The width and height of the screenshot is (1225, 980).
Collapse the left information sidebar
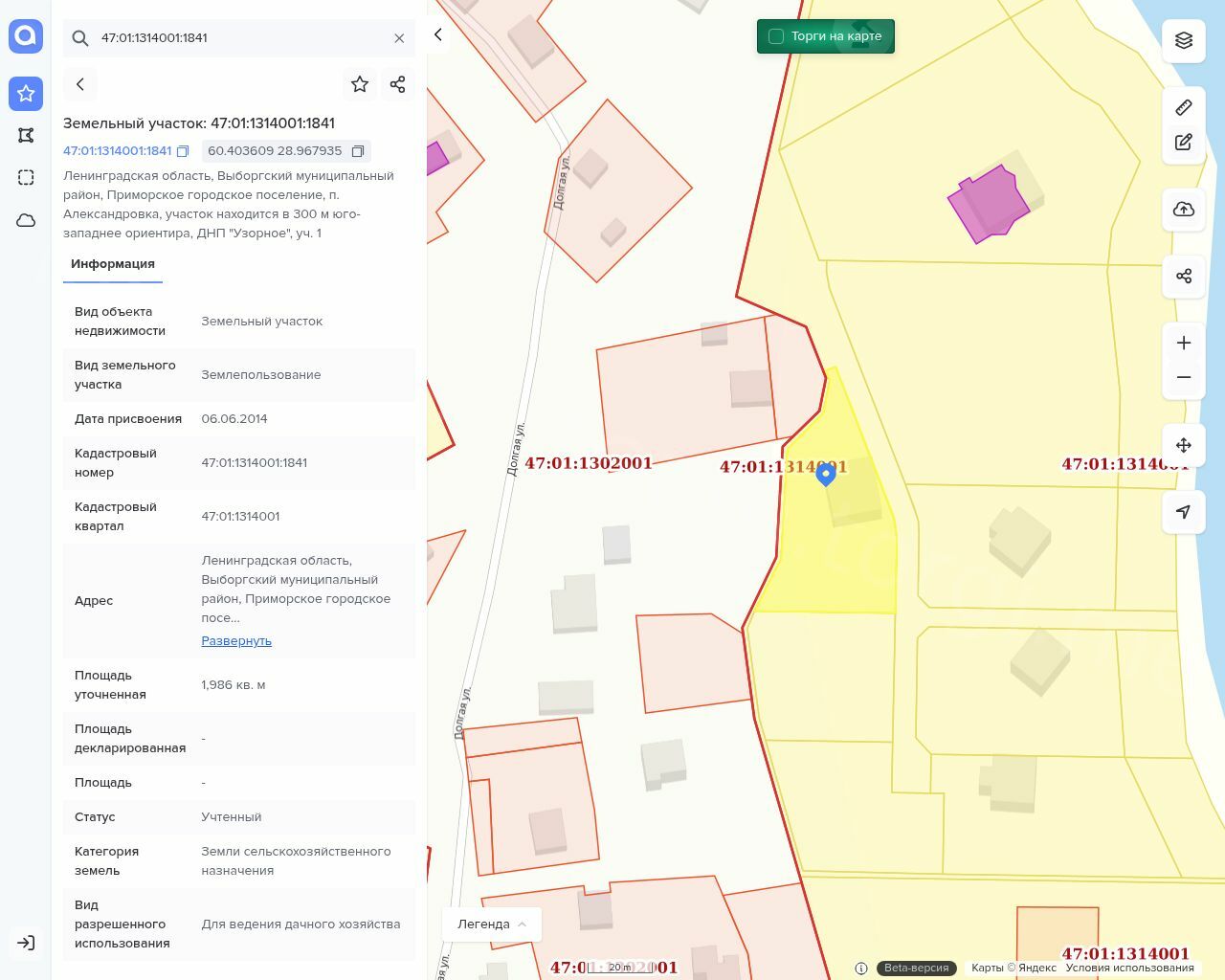click(438, 35)
